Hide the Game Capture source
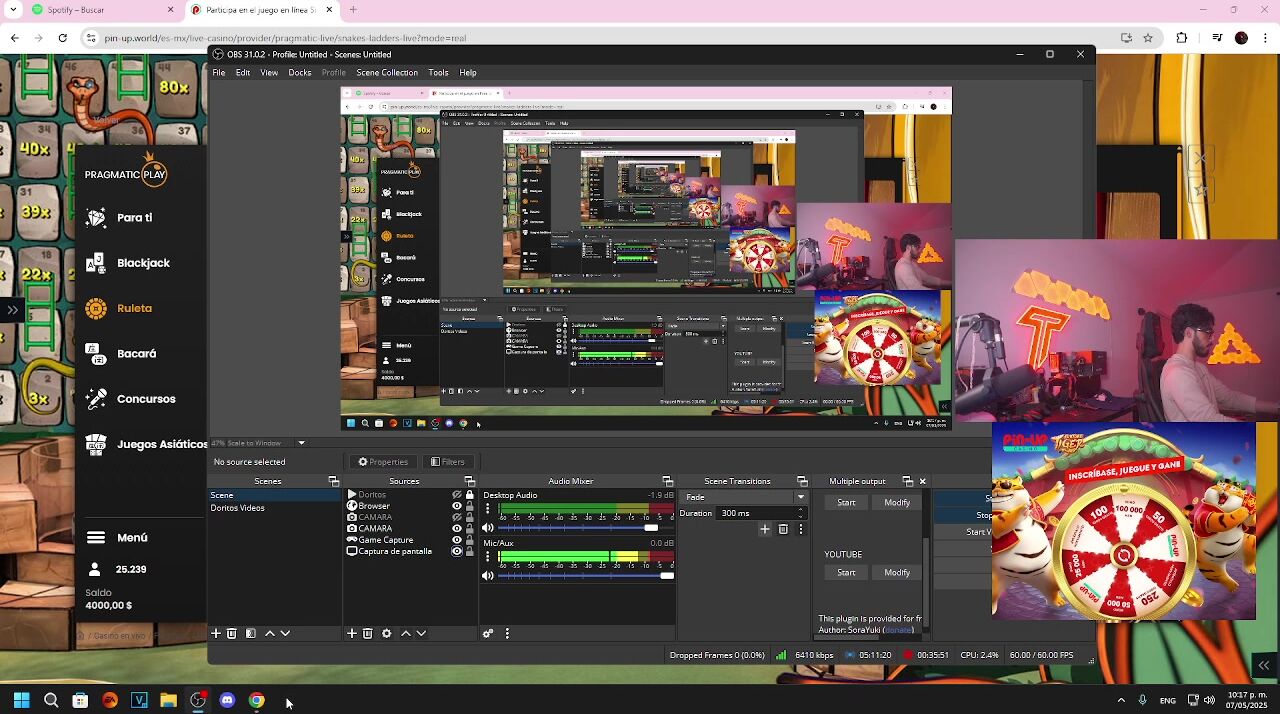Image resolution: width=1280 pixels, height=714 pixels. pyautogui.click(x=457, y=540)
